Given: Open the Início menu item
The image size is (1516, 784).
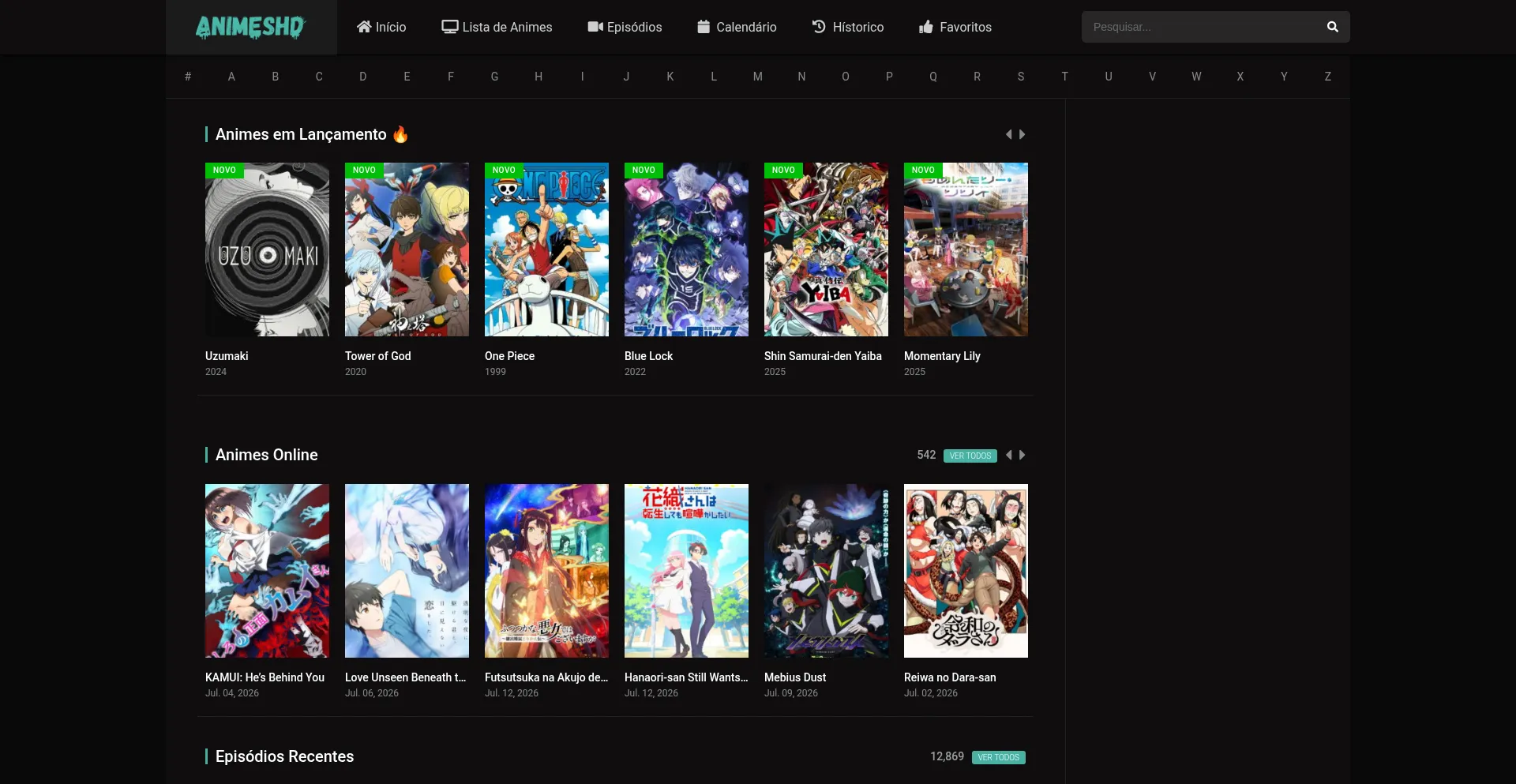Looking at the screenshot, I should (381, 27).
